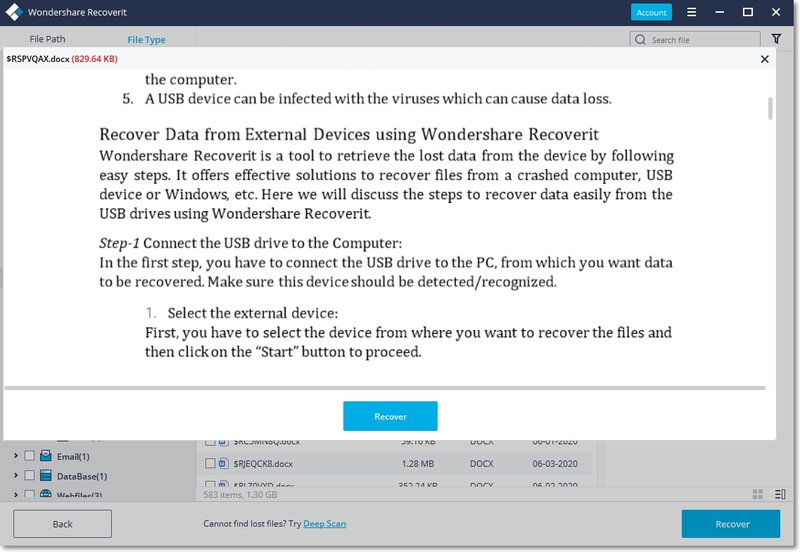Click the 'Recover Data from External Devices' heading
The width and height of the screenshot is (800, 552).
[349, 134]
